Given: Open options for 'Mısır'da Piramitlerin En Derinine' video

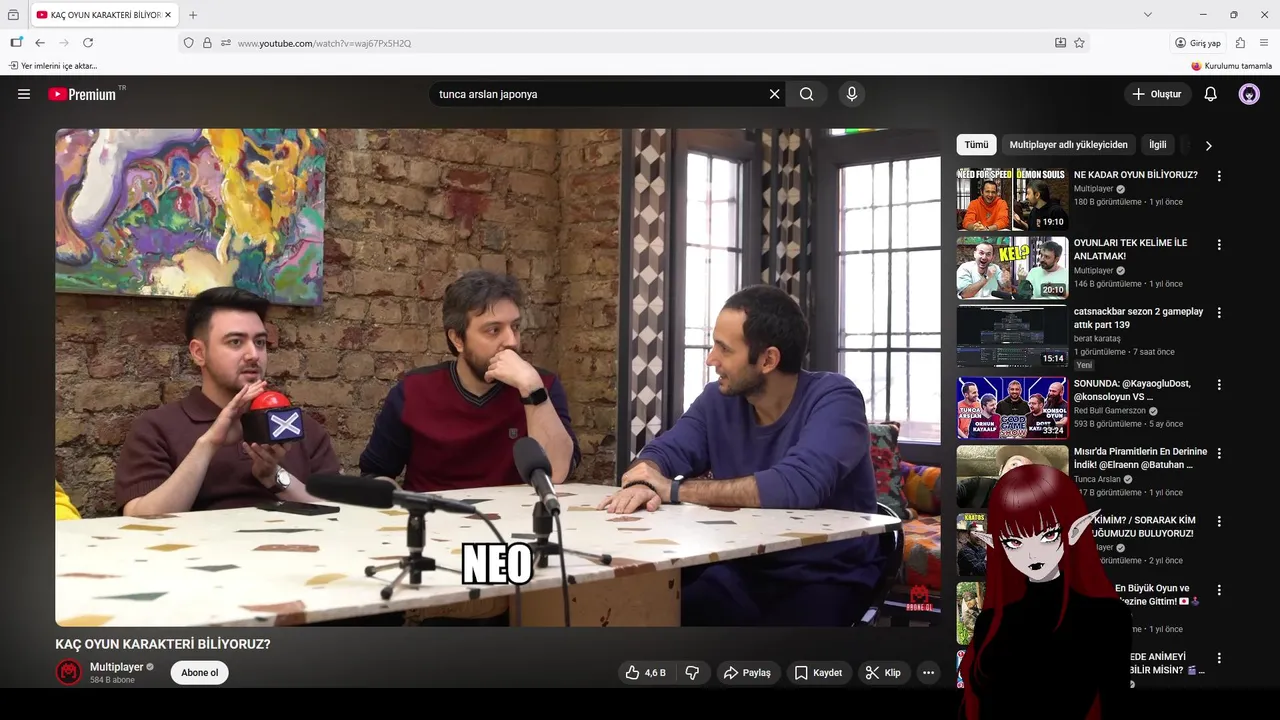Looking at the screenshot, I should tap(1219, 453).
